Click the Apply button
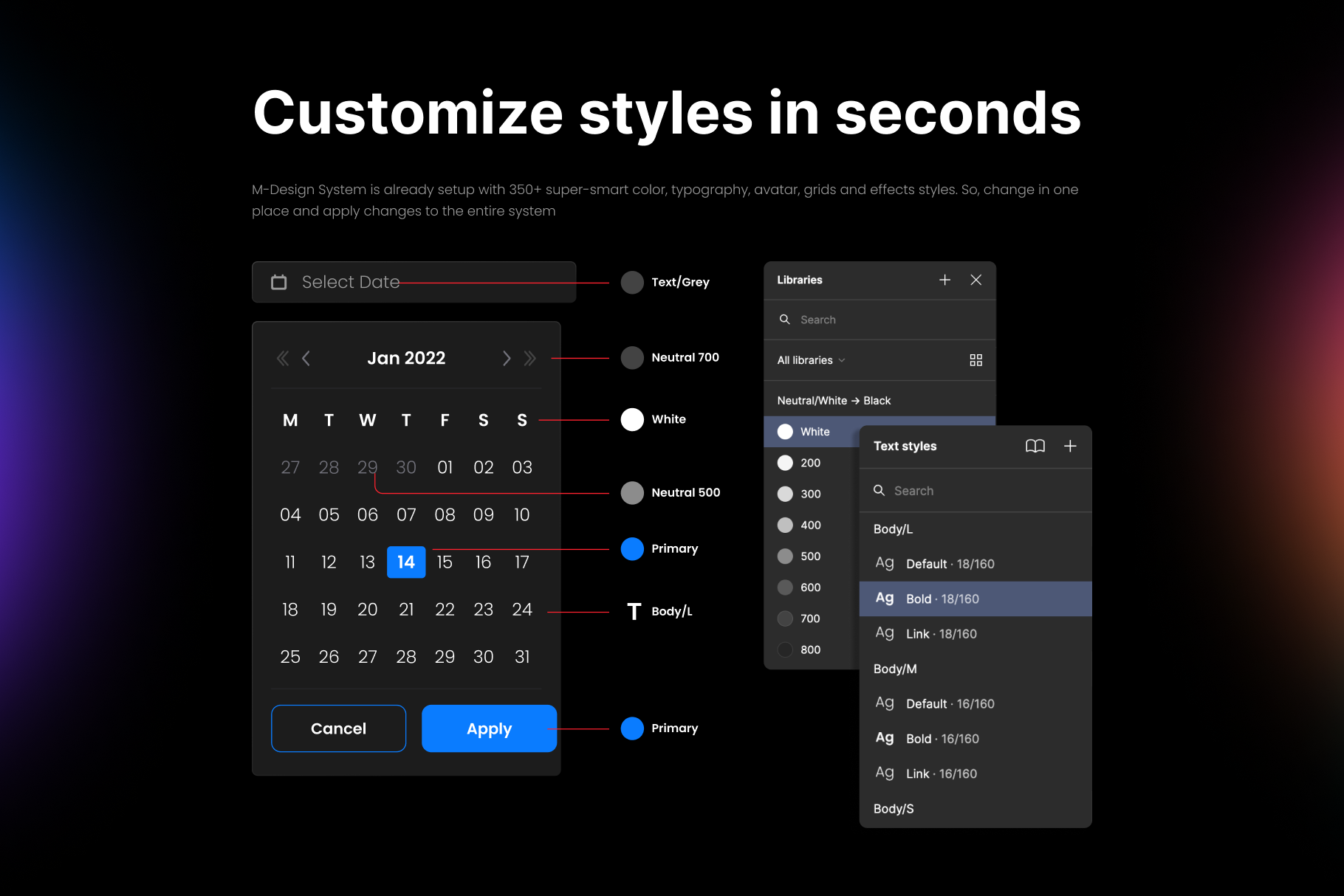 pyautogui.click(x=489, y=728)
